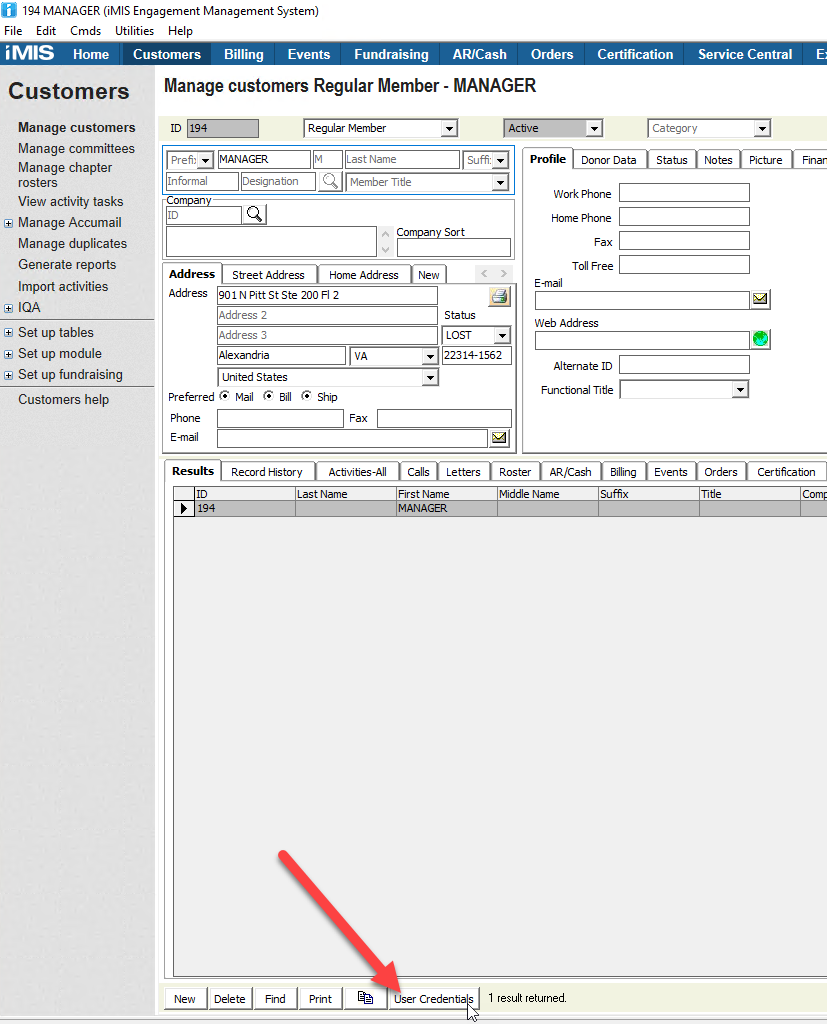The width and height of the screenshot is (827, 1024).
Task: Open the Utilities menu
Action: click(x=134, y=31)
